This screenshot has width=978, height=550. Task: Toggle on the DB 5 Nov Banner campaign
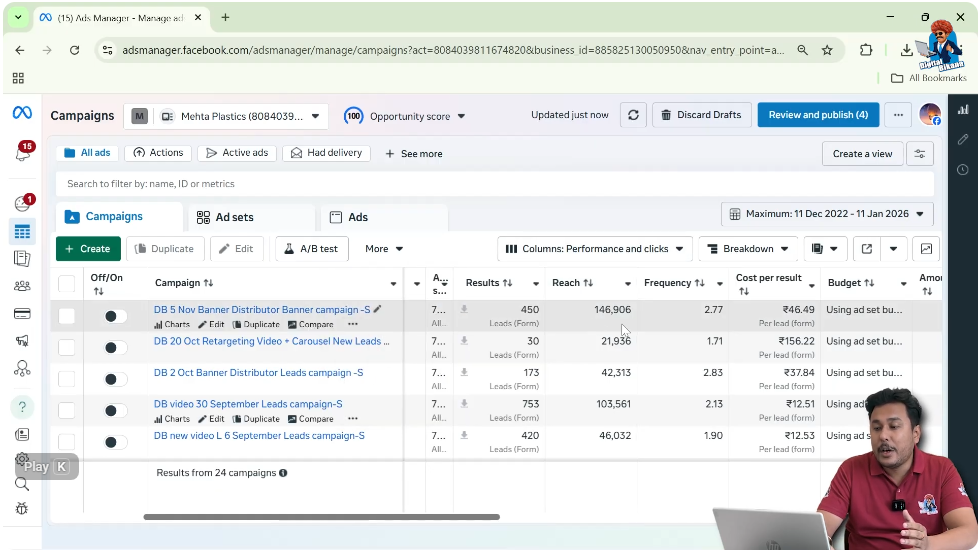coord(114,316)
